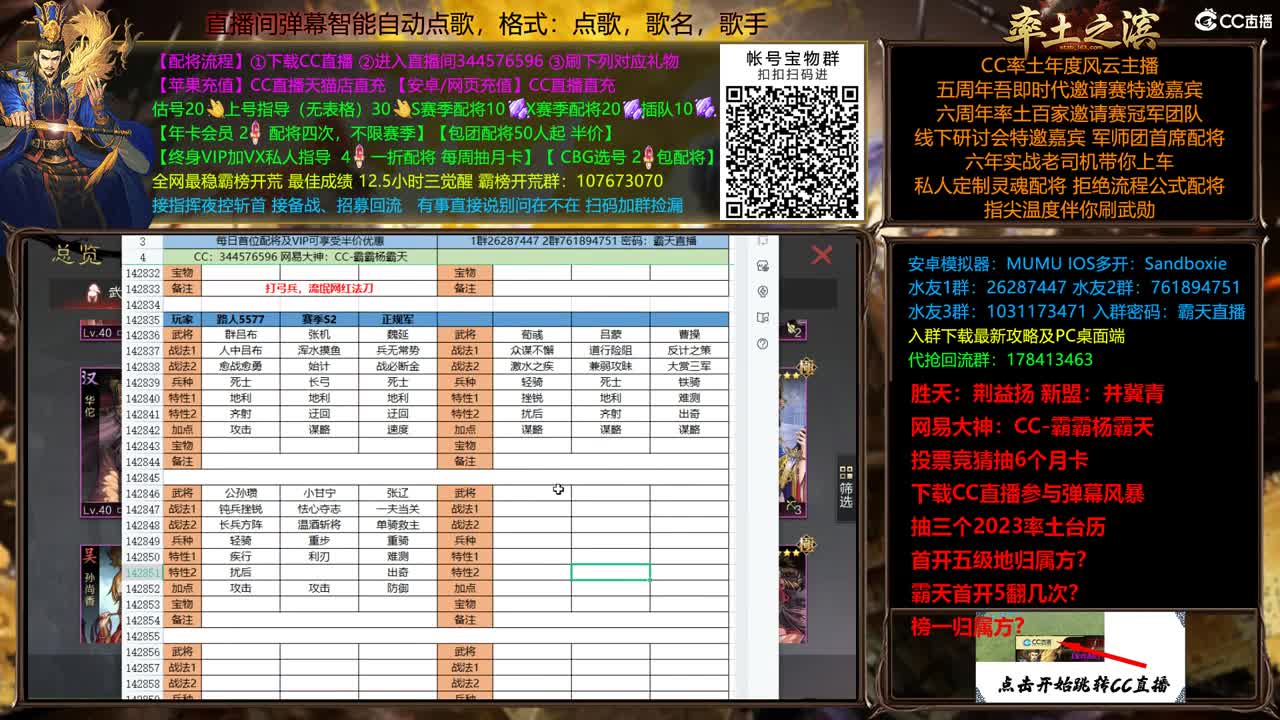The height and width of the screenshot is (720, 1280).
Task: Select the 道行险阻 cell
Action: click(610, 351)
